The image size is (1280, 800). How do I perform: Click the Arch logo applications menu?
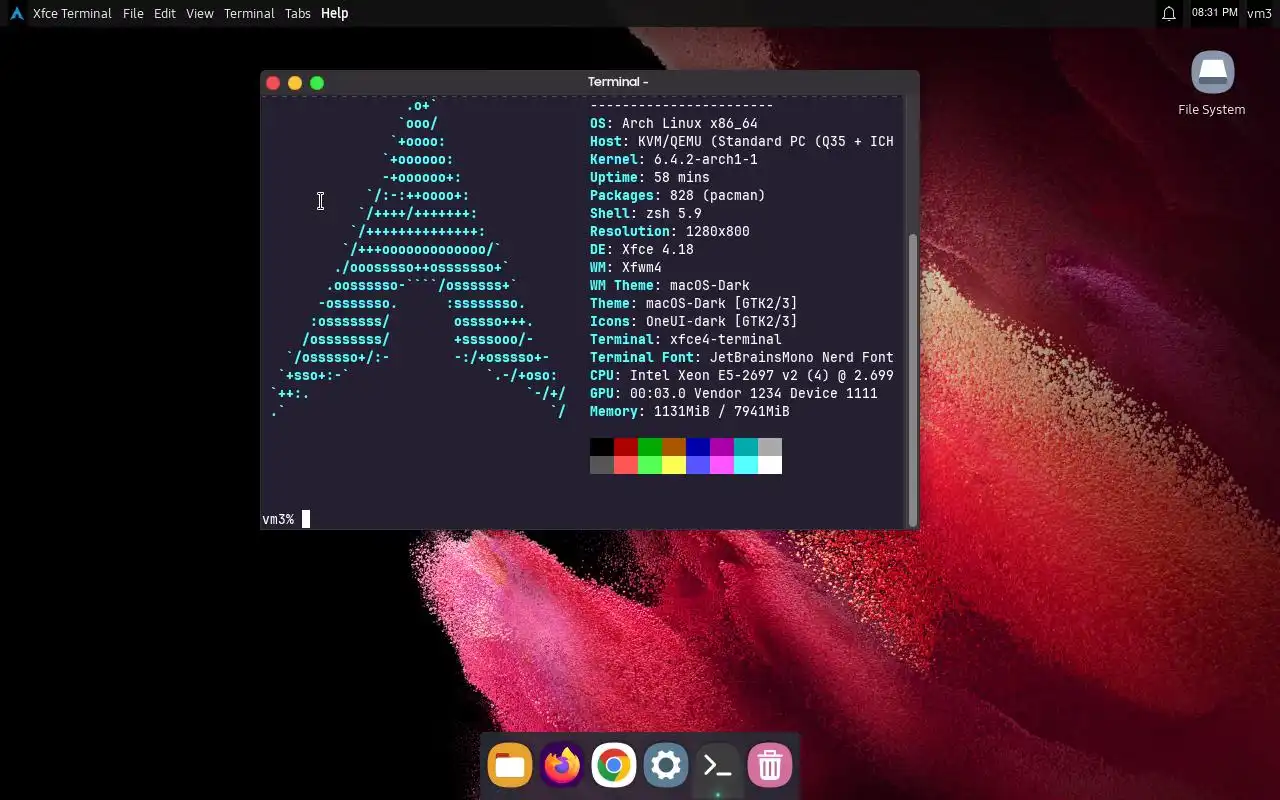16,13
